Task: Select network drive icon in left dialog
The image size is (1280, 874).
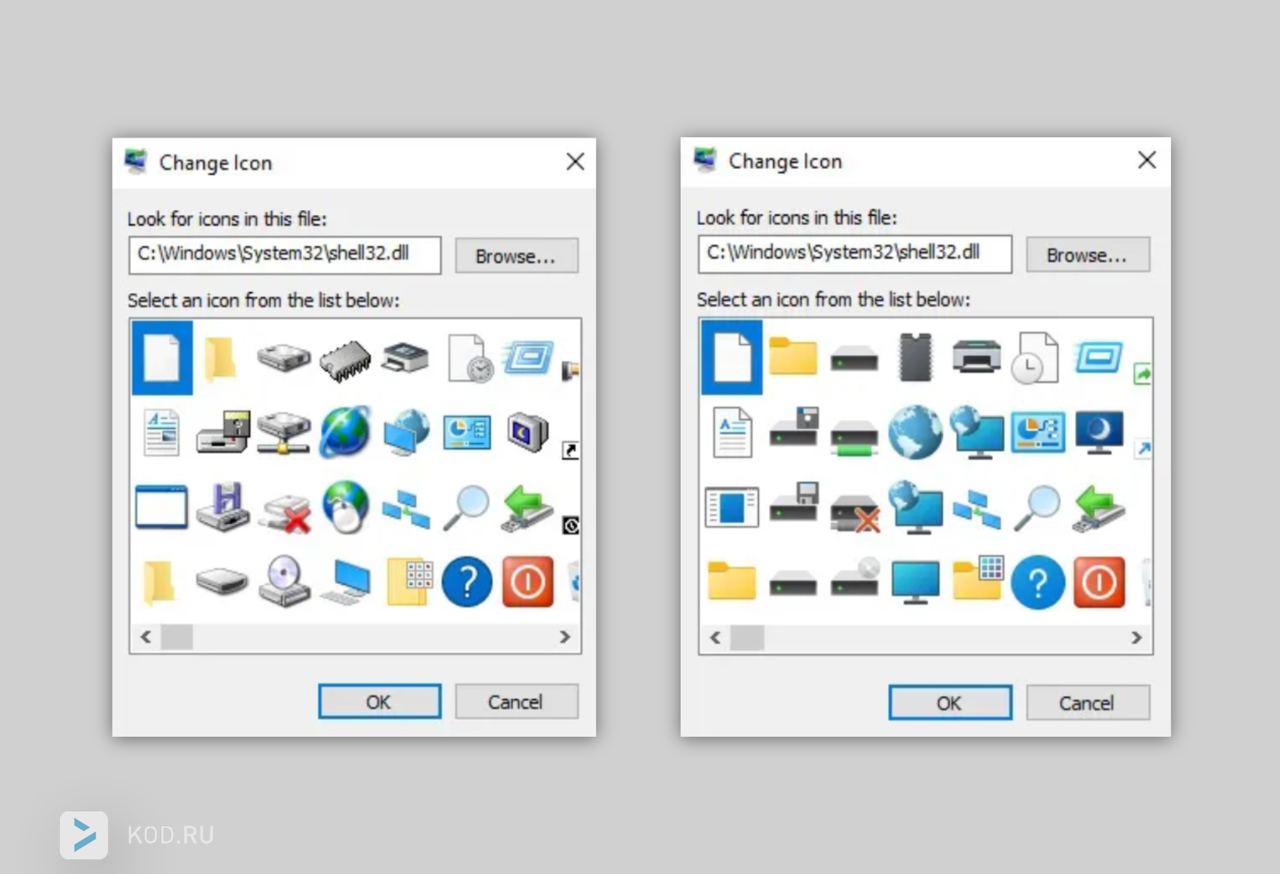Action: pyautogui.click(x=284, y=433)
